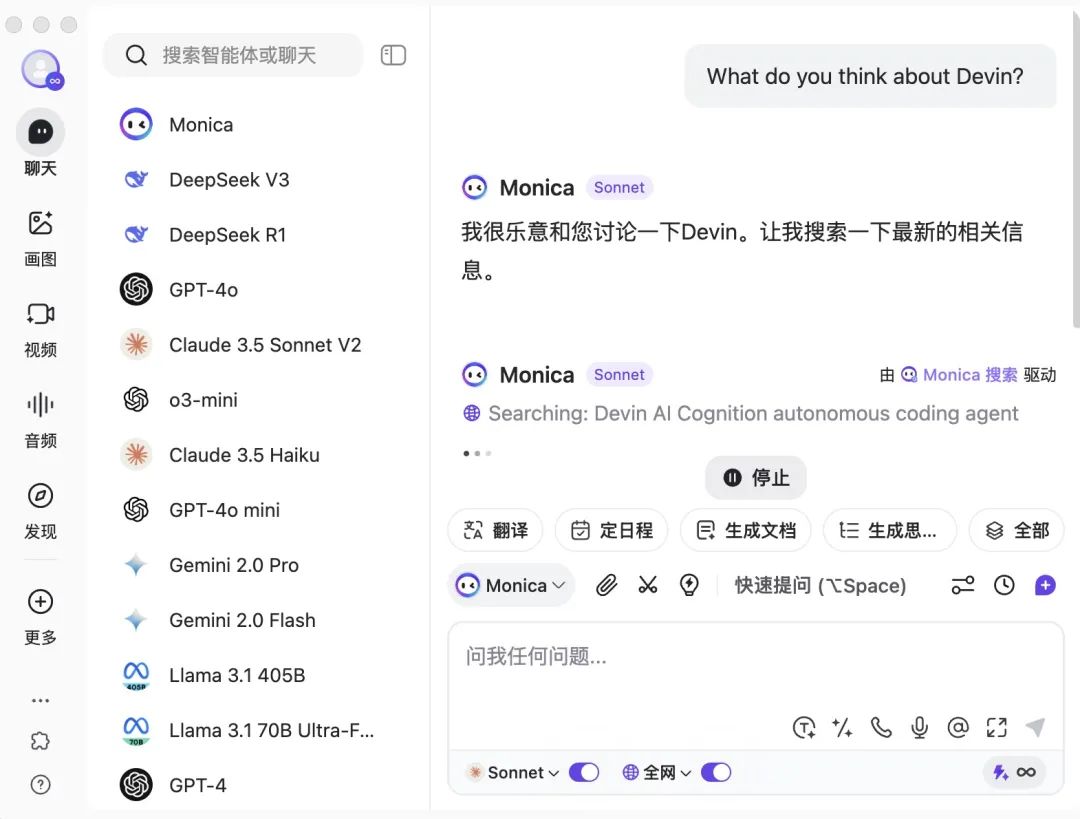This screenshot has height=819, width=1080.
Task: Start a new chat with plus bubble icon
Action: pos(1045,585)
